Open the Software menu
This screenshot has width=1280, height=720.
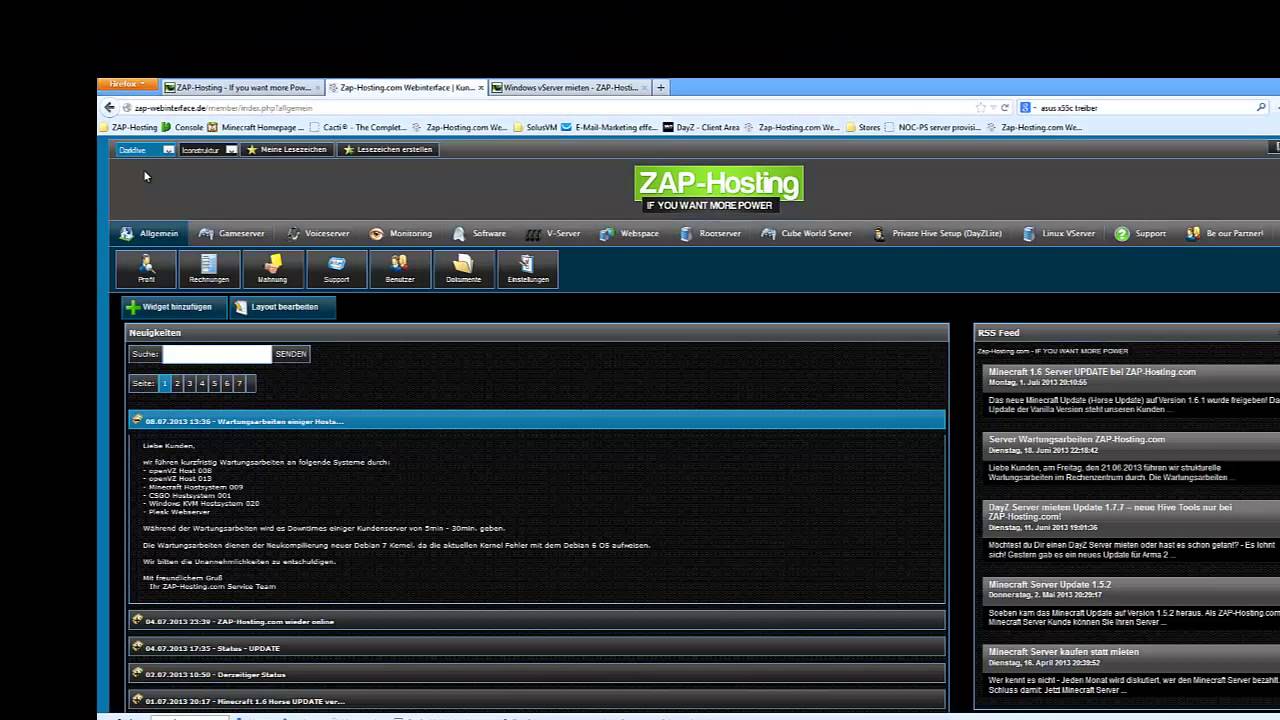pyautogui.click(x=479, y=234)
